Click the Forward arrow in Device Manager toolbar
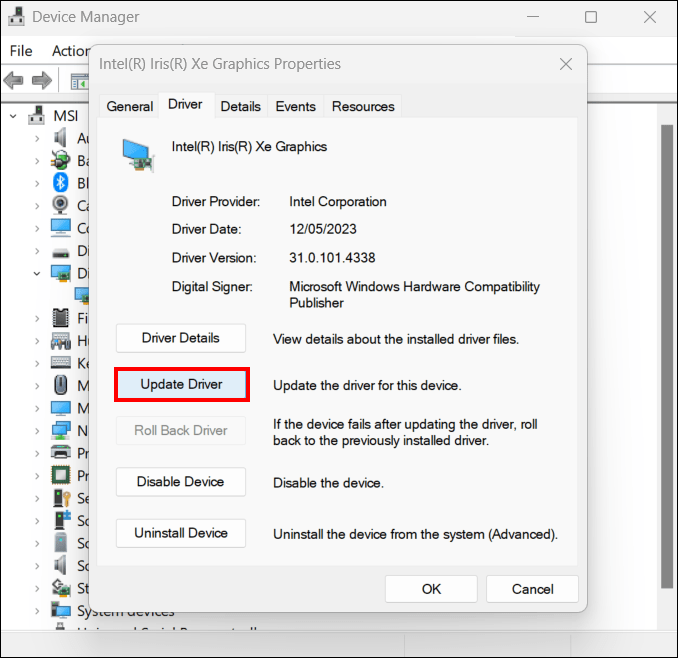Image resolution: width=678 pixels, height=658 pixels. point(42,80)
